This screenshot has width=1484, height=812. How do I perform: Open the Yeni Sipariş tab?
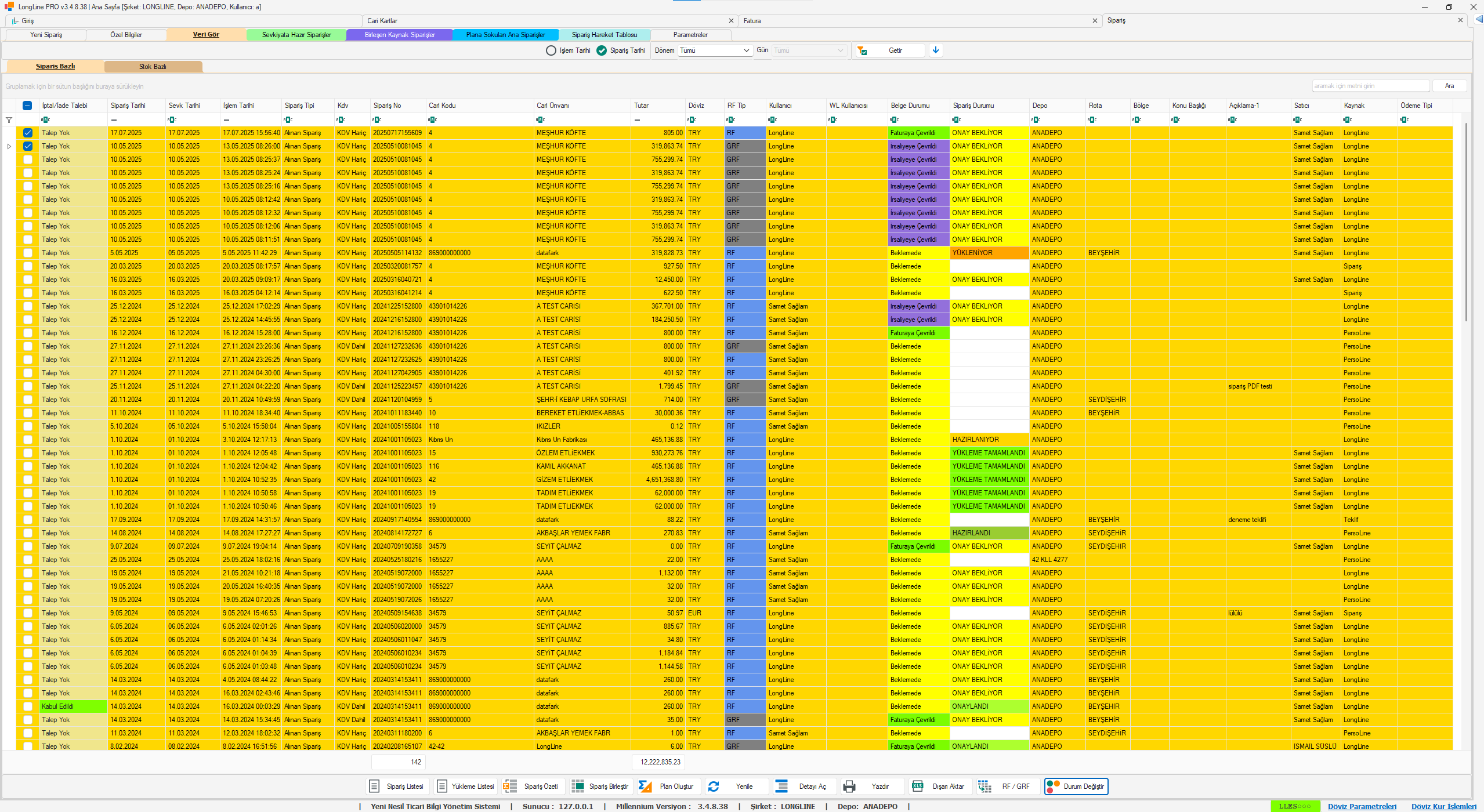pos(46,35)
